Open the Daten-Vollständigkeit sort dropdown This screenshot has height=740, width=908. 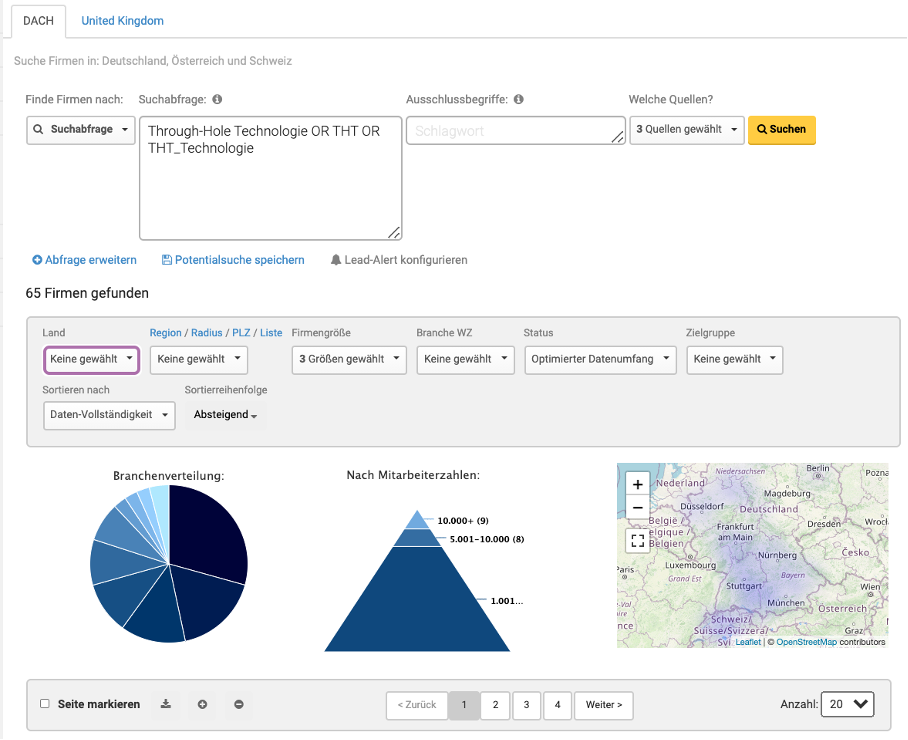tap(109, 415)
